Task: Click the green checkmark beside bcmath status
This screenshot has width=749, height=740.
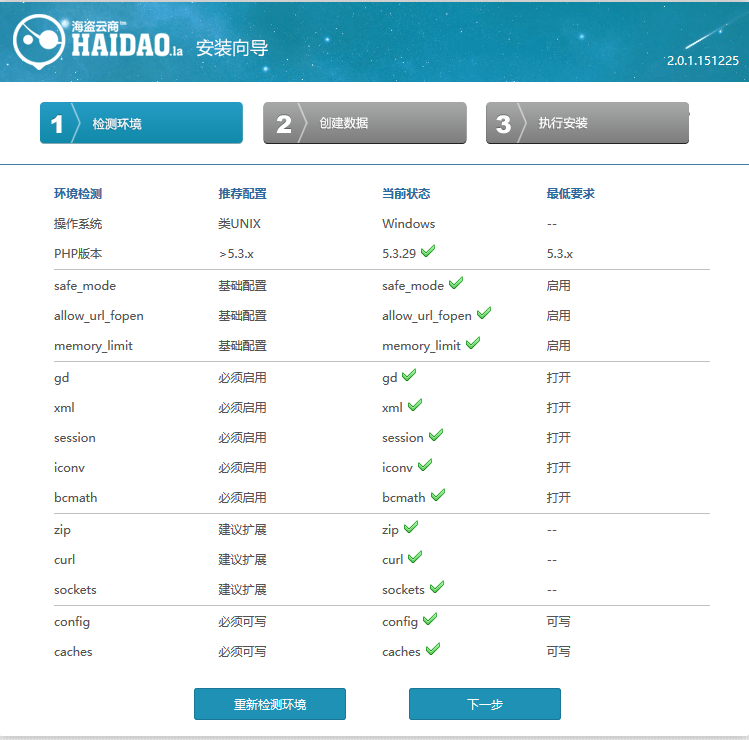Action: [x=438, y=496]
